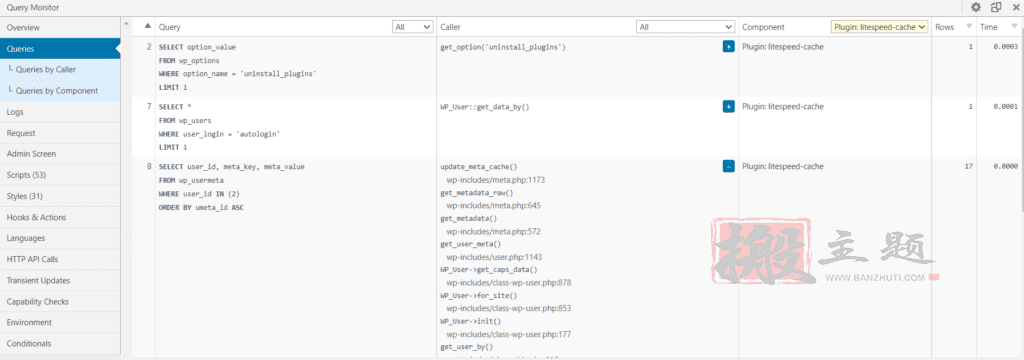This screenshot has width=1024, height=360.
Task: Expand caller stack for get_option query
Action: coord(728,46)
